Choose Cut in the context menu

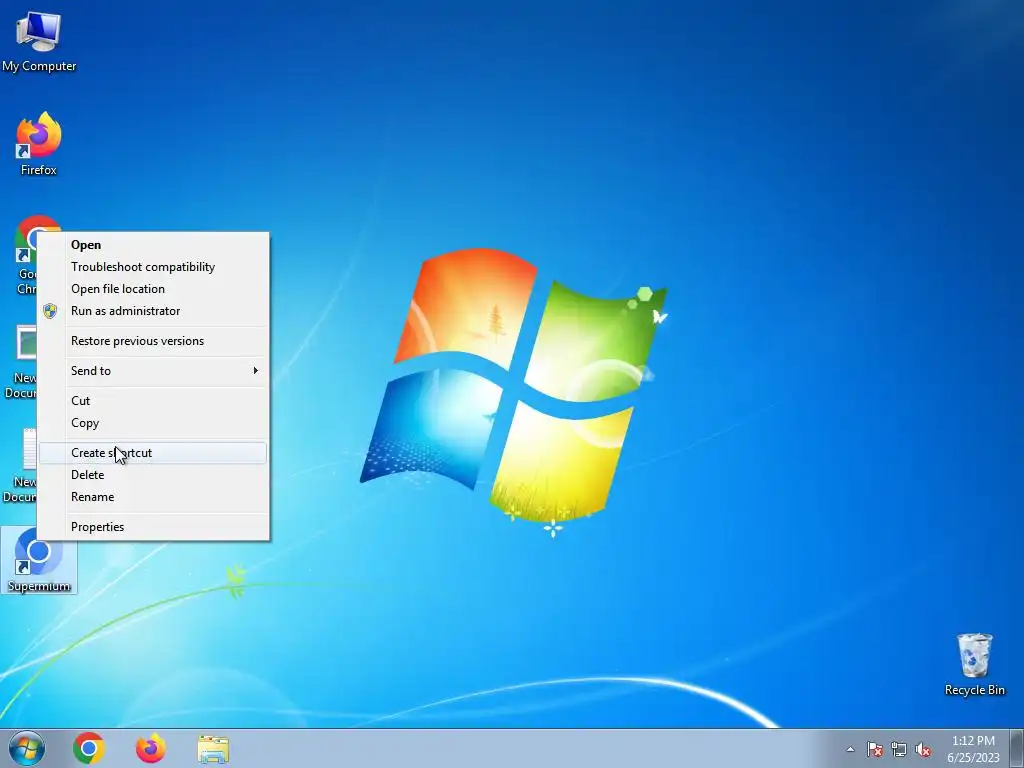(153, 401)
